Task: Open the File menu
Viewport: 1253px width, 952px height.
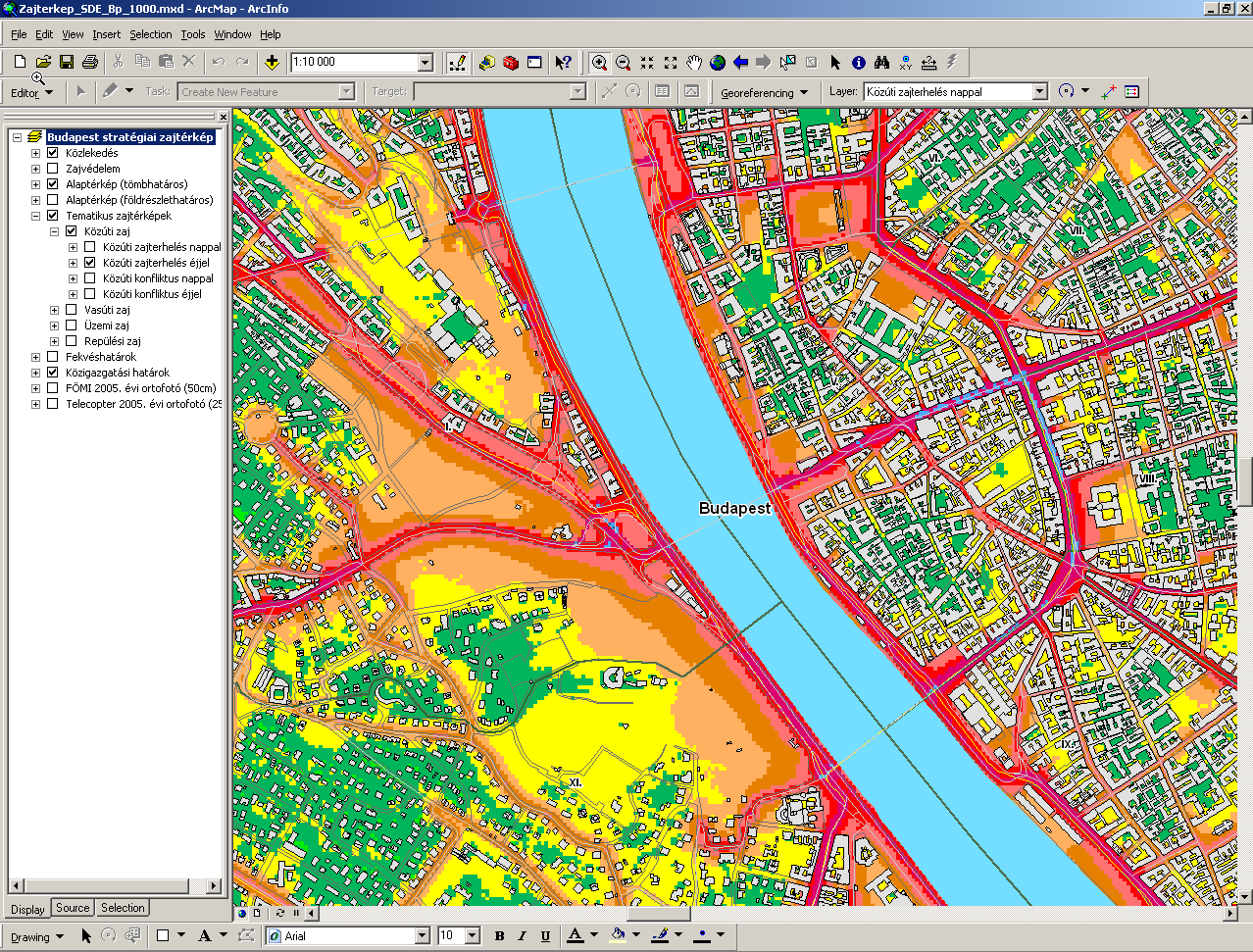Action: point(19,34)
